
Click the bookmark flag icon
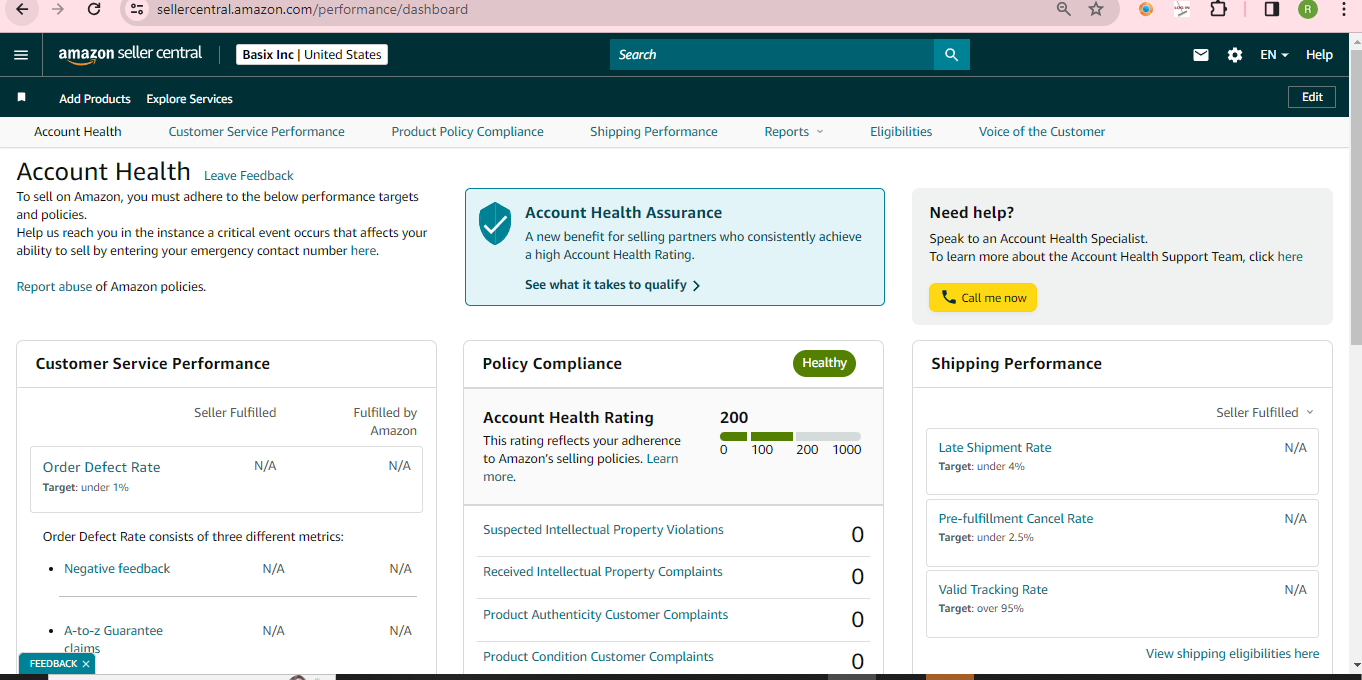21,97
